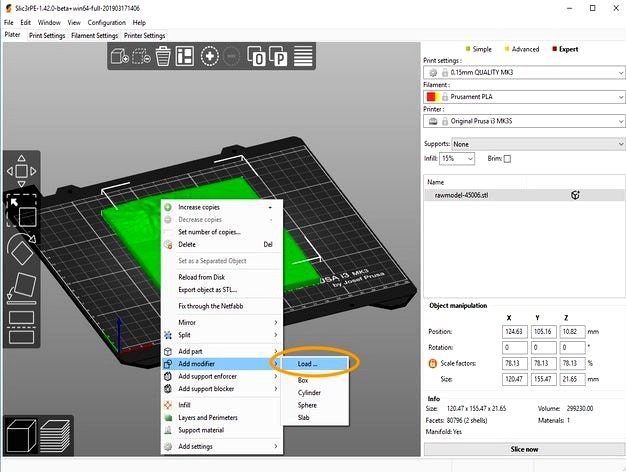Open the Print settings preset dropdown
The width and height of the screenshot is (626, 472).
[524, 73]
